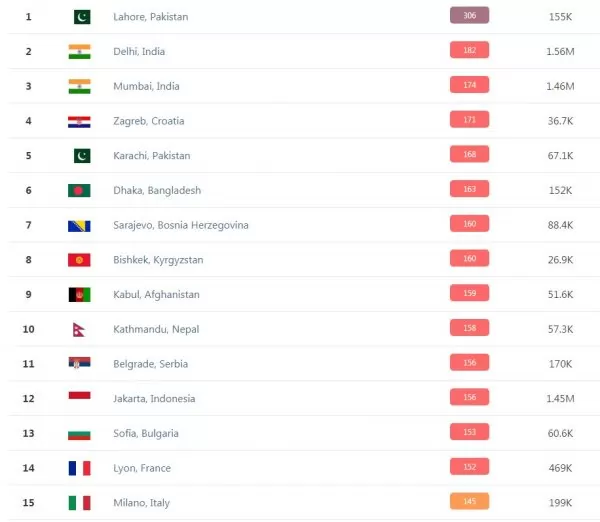Click the Pakistan flag beside Lahore
The height and width of the screenshot is (522, 600).
click(x=82, y=17)
